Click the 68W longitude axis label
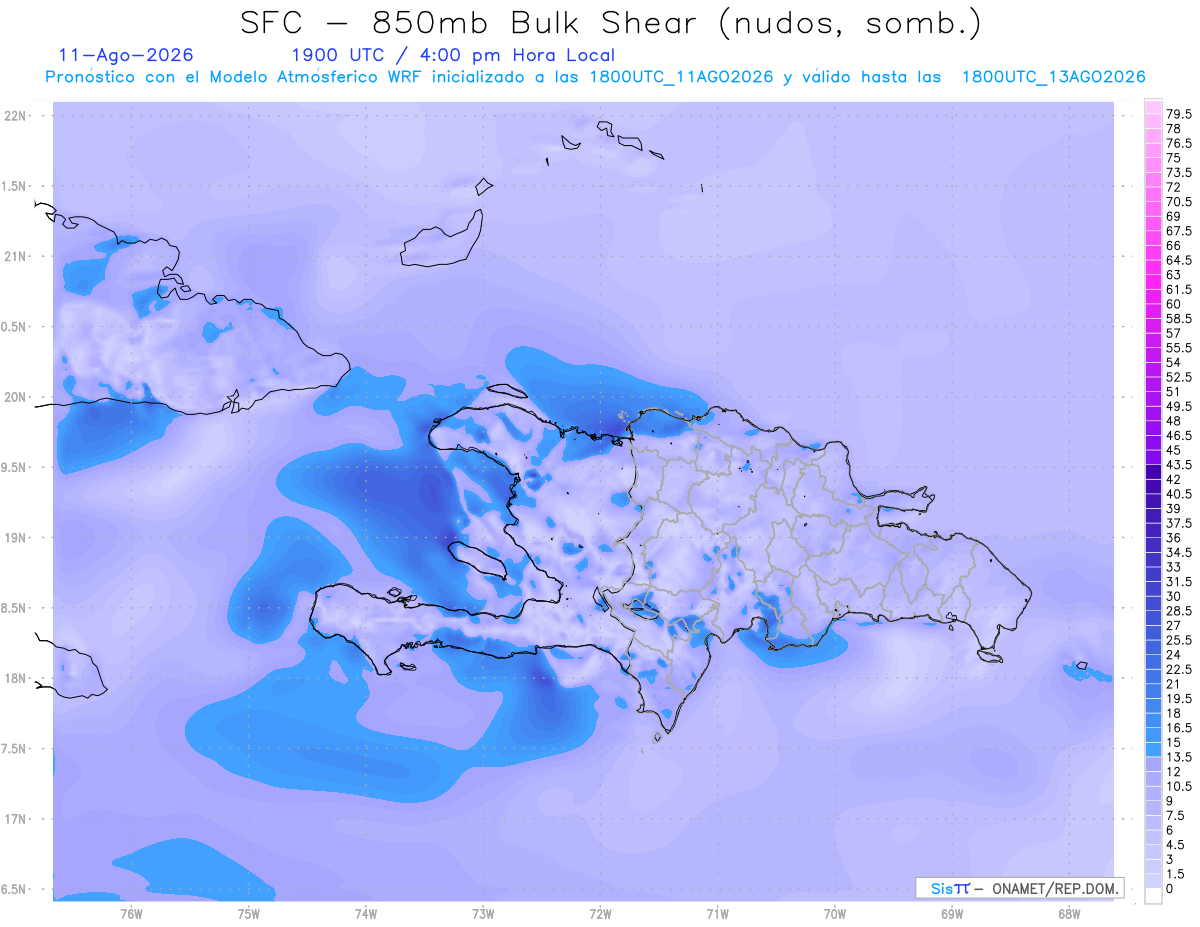This screenshot has height=927, width=1200. 1069,914
